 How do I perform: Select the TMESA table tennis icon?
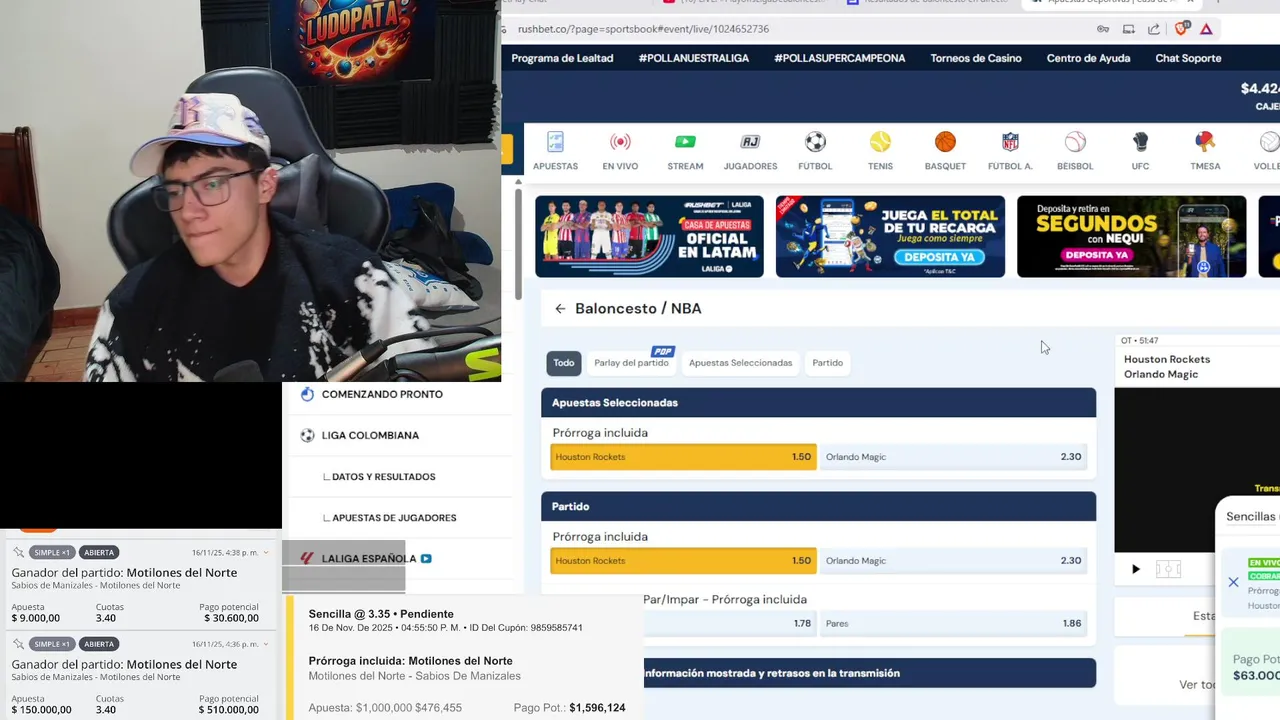(1205, 142)
